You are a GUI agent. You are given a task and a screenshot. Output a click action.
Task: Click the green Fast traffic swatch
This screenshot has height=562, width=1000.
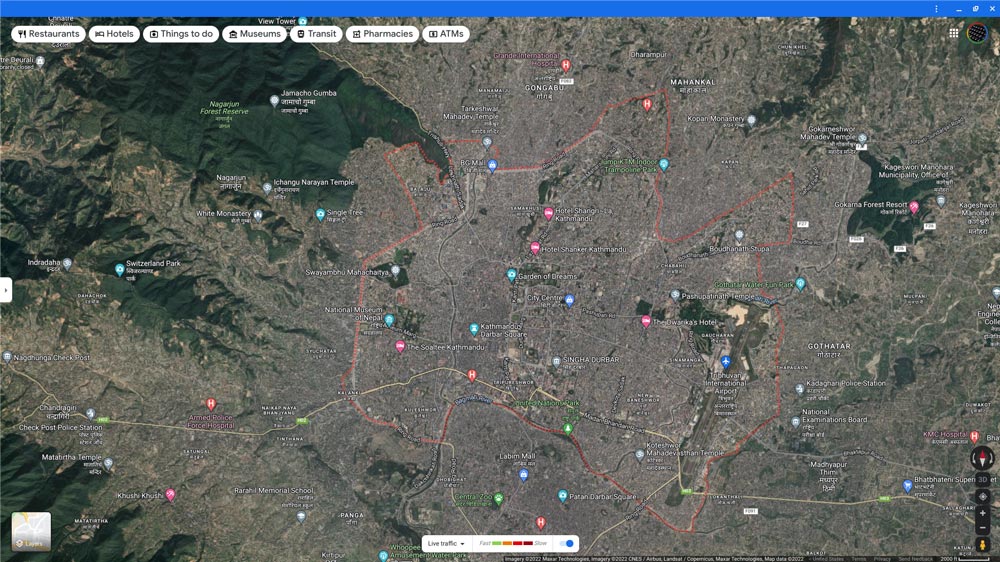496,544
